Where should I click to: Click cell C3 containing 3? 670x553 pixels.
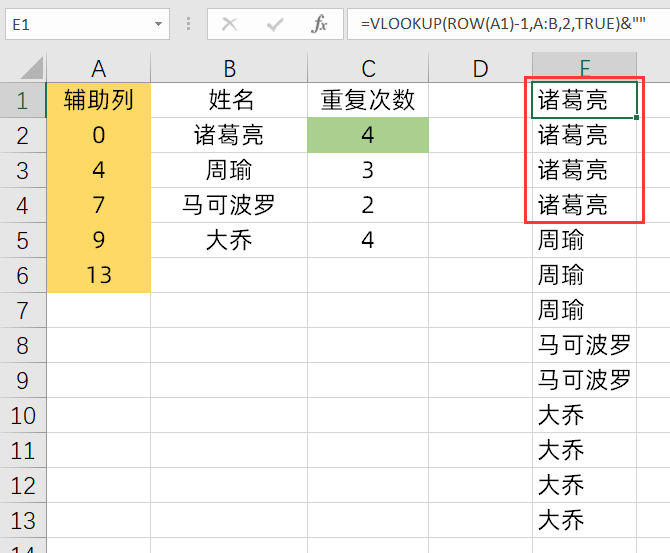[x=368, y=171]
